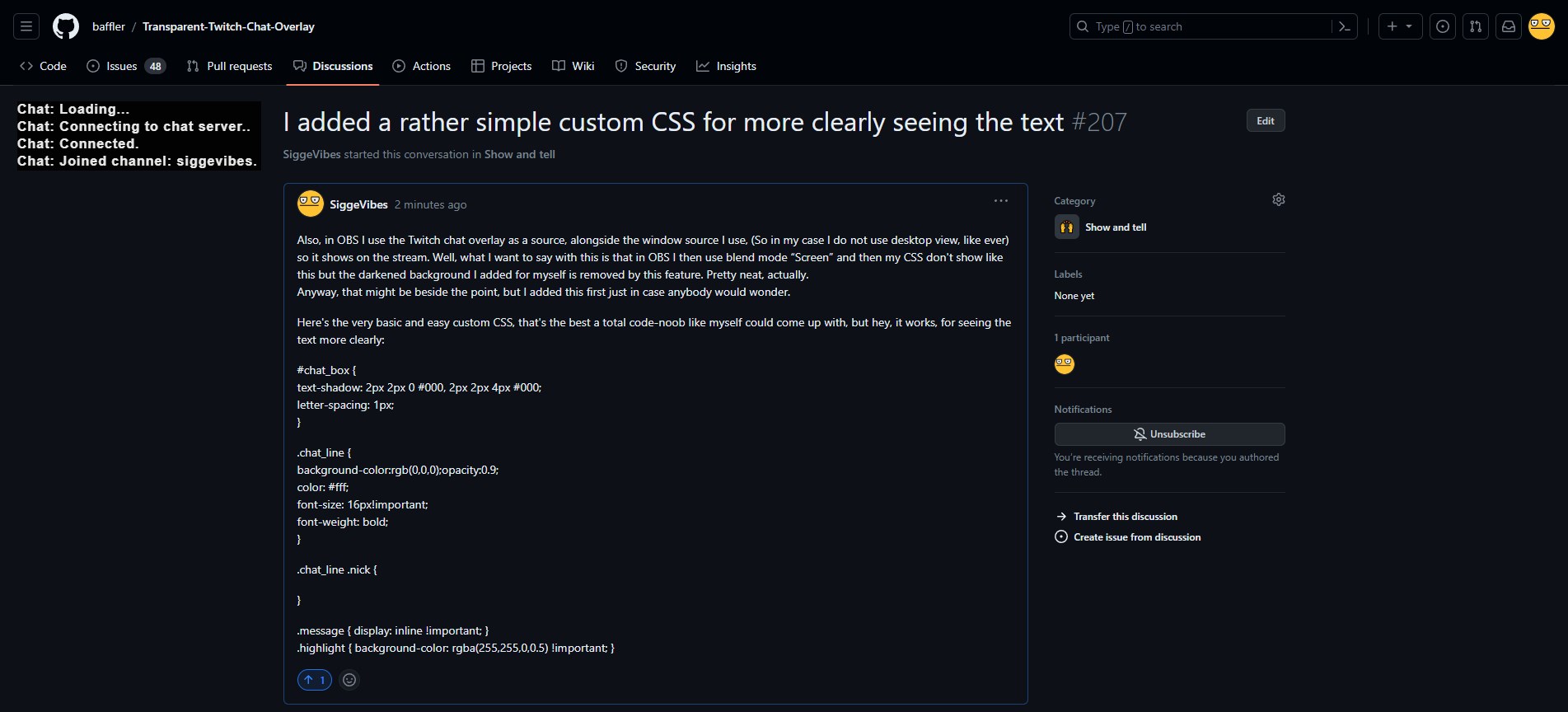1568x712 pixels.
Task: Create issue from discussion
Action: pos(1136,536)
